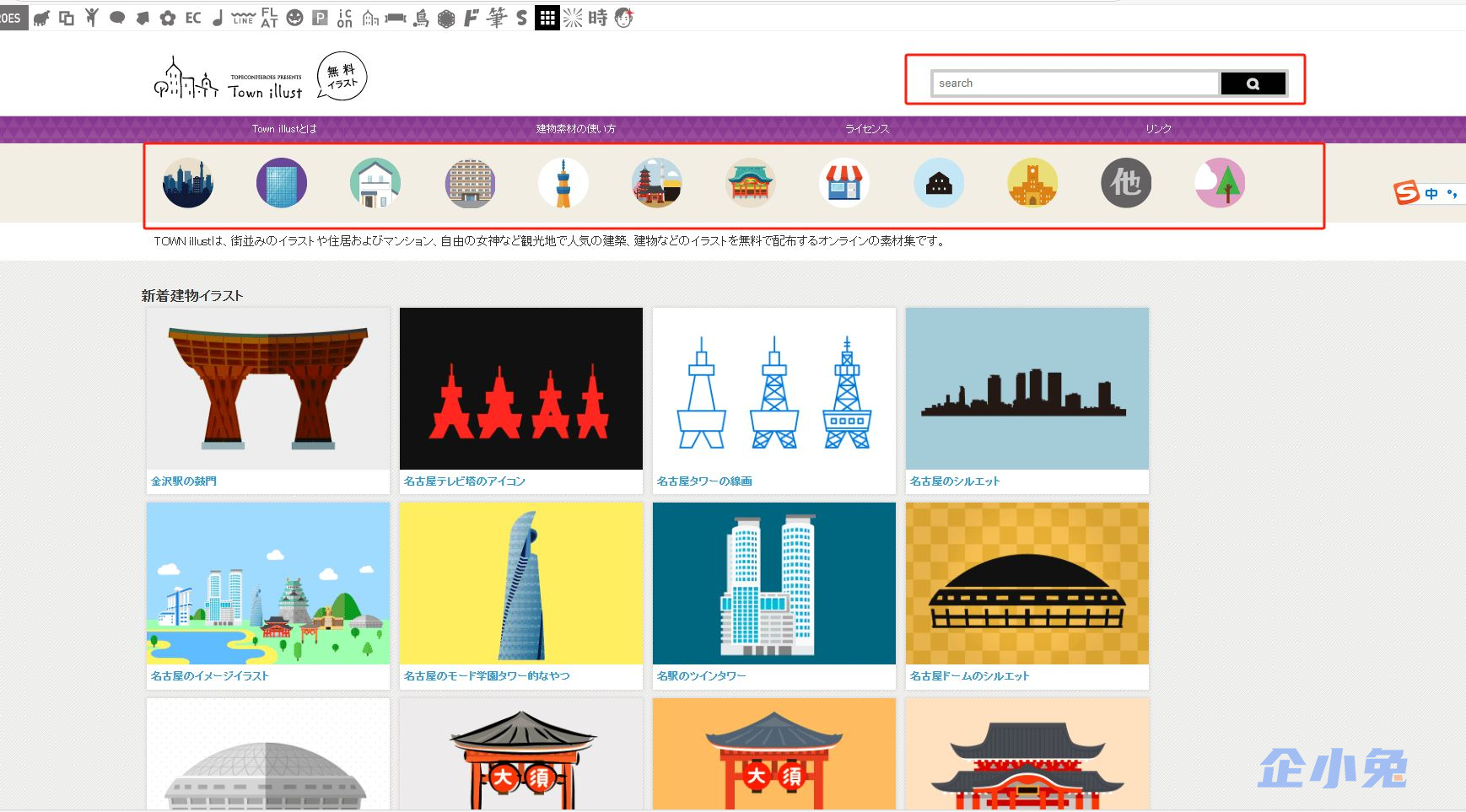1466x812 pixels.
Task: Click the flower icon in top toolbar
Action: pos(168,18)
